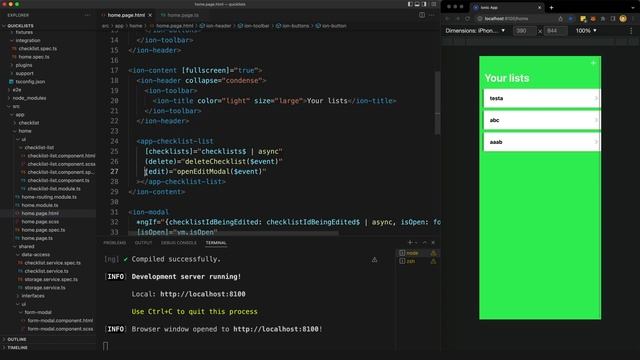This screenshot has width=640, height=360.
Task: Maximize the terminal panel with caret icon
Action: point(424,242)
